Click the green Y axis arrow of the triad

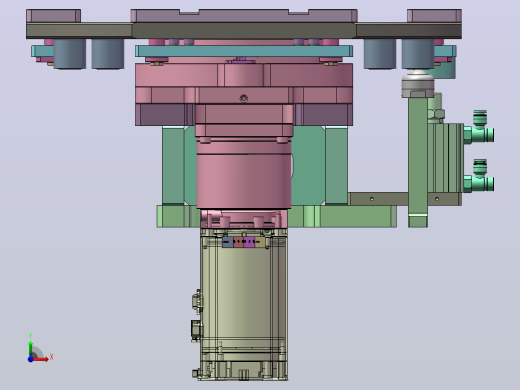click(x=31, y=349)
